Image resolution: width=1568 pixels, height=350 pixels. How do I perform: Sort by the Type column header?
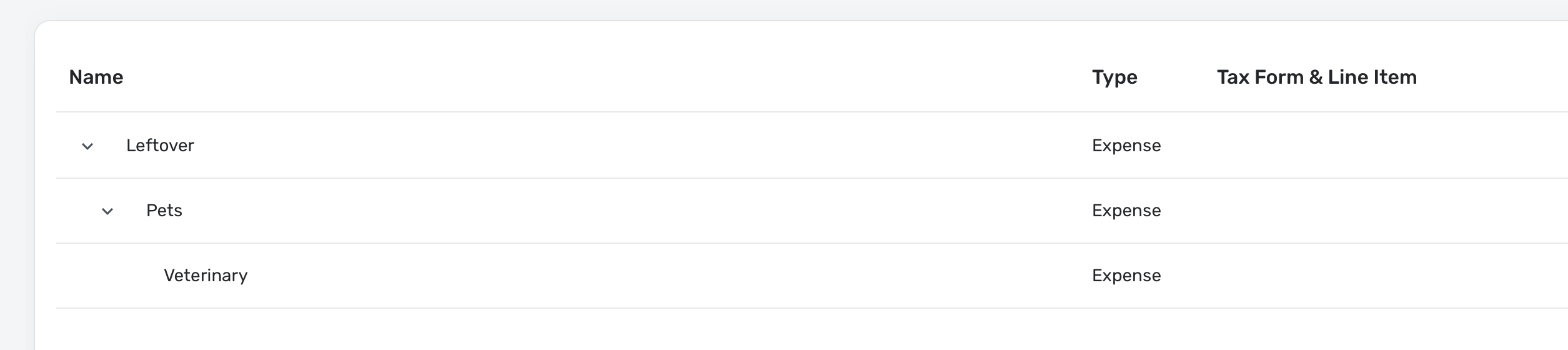tap(1114, 77)
